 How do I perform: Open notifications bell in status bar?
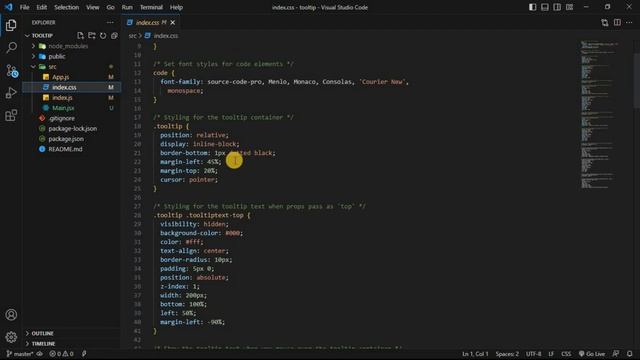click(x=630, y=354)
